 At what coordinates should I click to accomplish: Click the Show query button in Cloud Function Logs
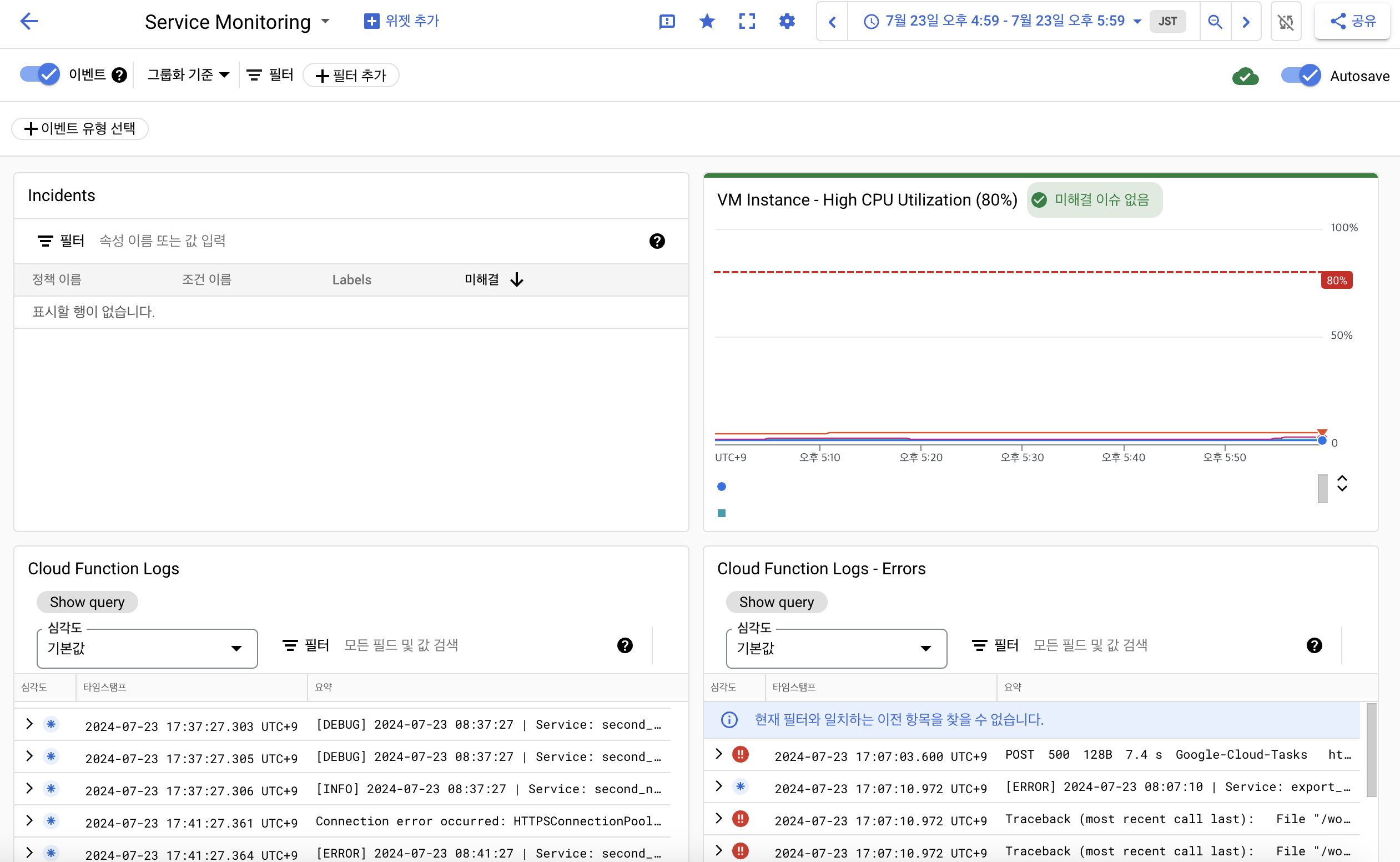pyautogui.click(x=87, y=602)
